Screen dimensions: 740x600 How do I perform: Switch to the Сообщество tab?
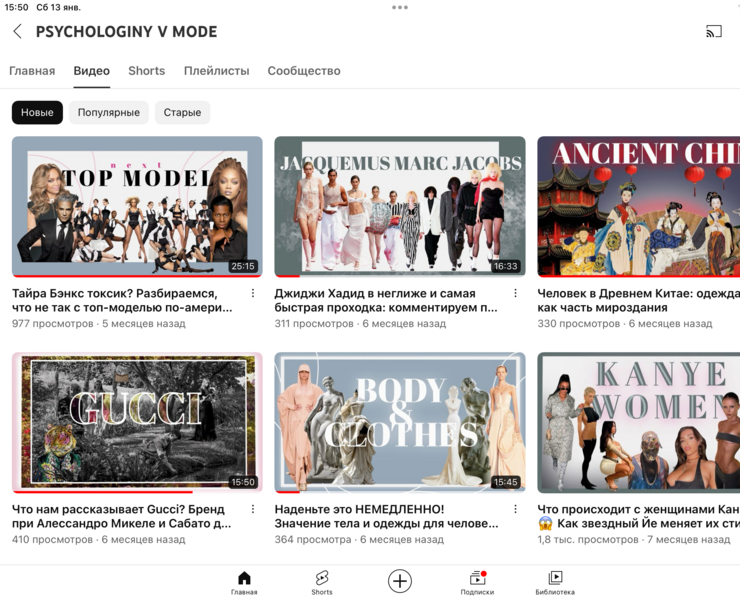(x=304, y=71)
